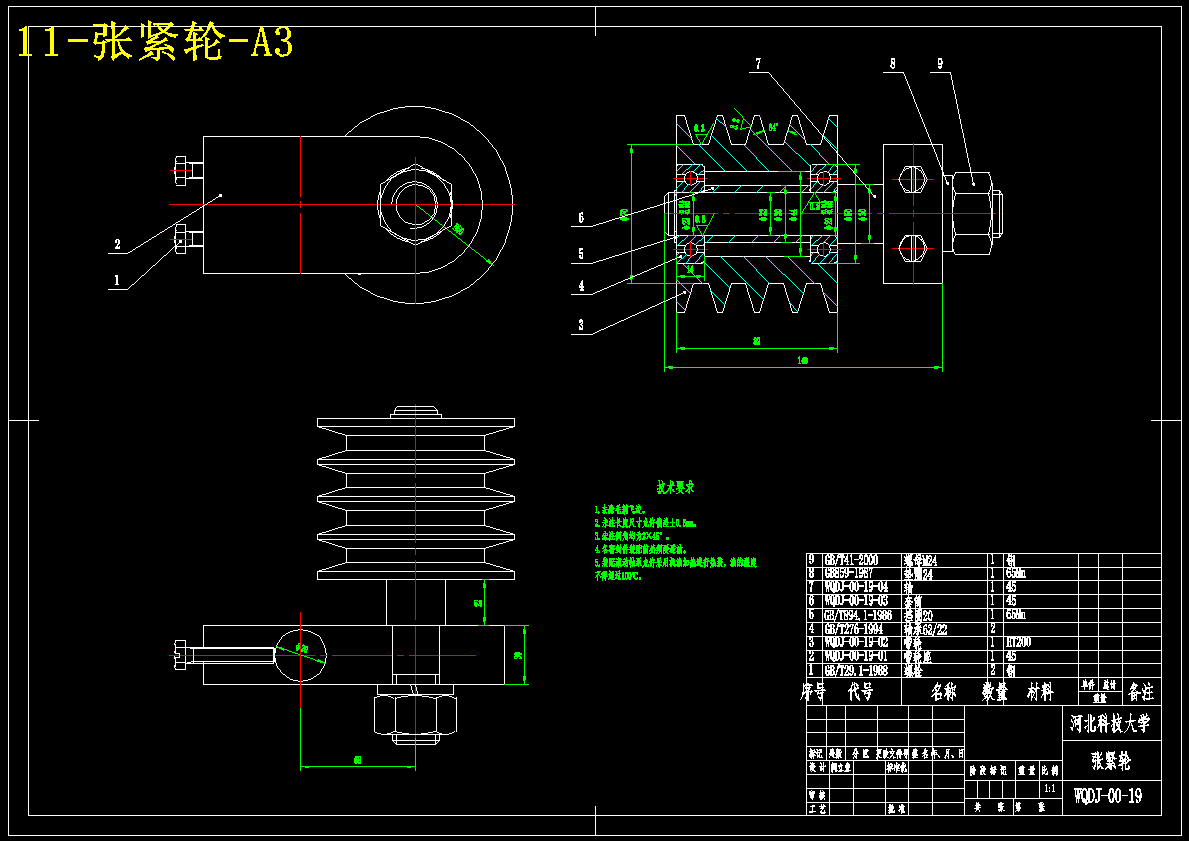The width and height of the screenshot is (1189, 841).
Task: Select the HT200 material entry
Action: point(1018,642)
